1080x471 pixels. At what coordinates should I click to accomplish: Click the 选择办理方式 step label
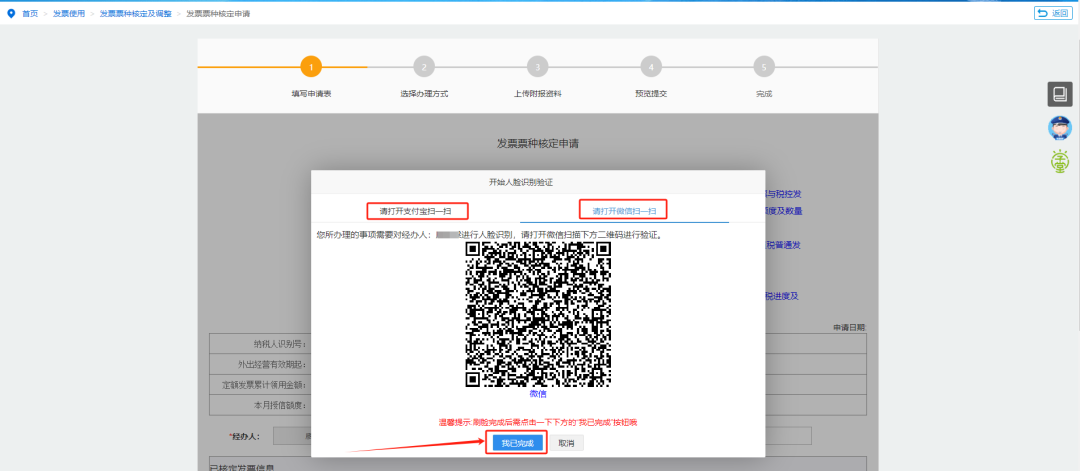[x=424, y=94]
